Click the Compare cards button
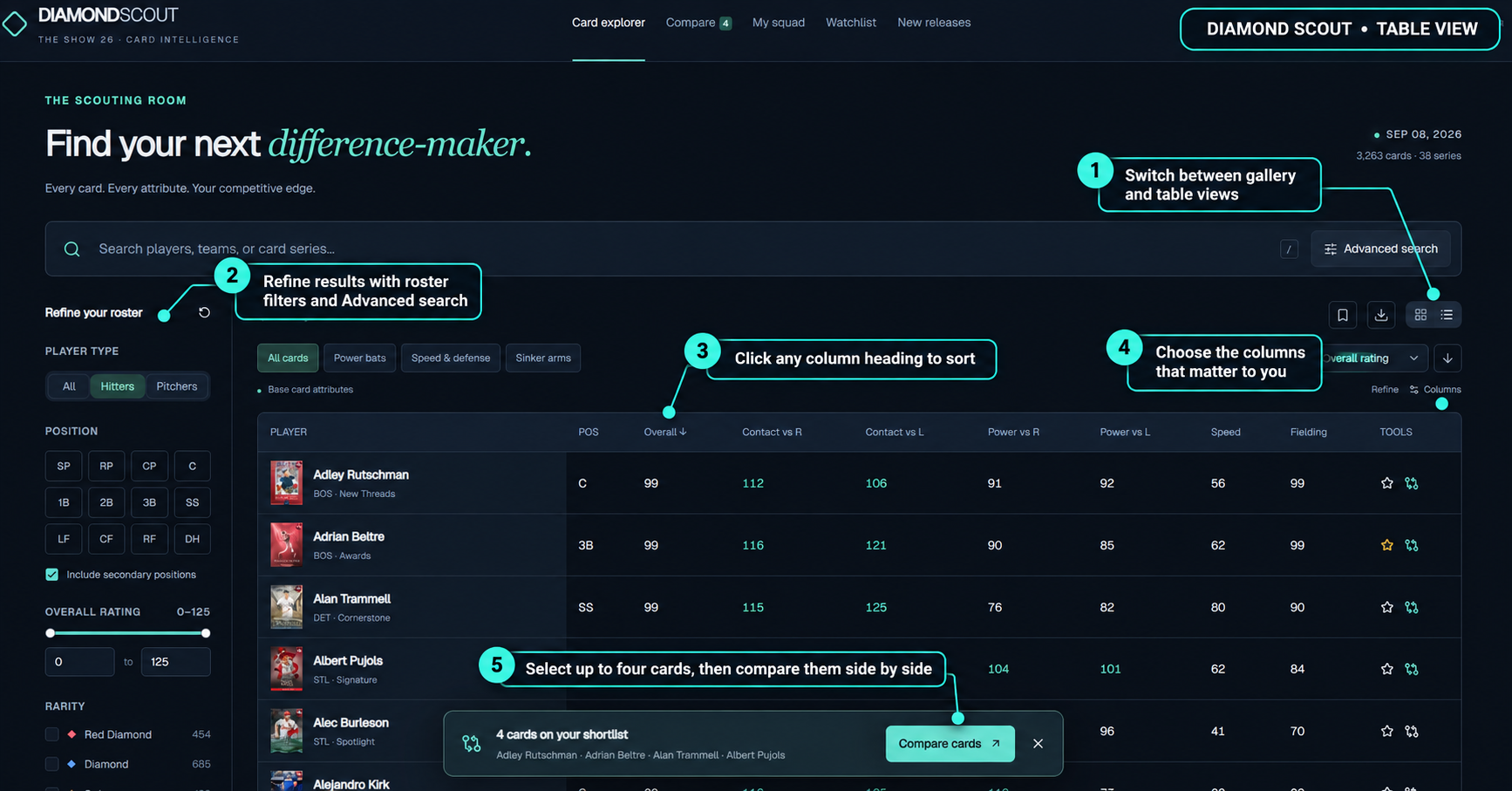 950,744
